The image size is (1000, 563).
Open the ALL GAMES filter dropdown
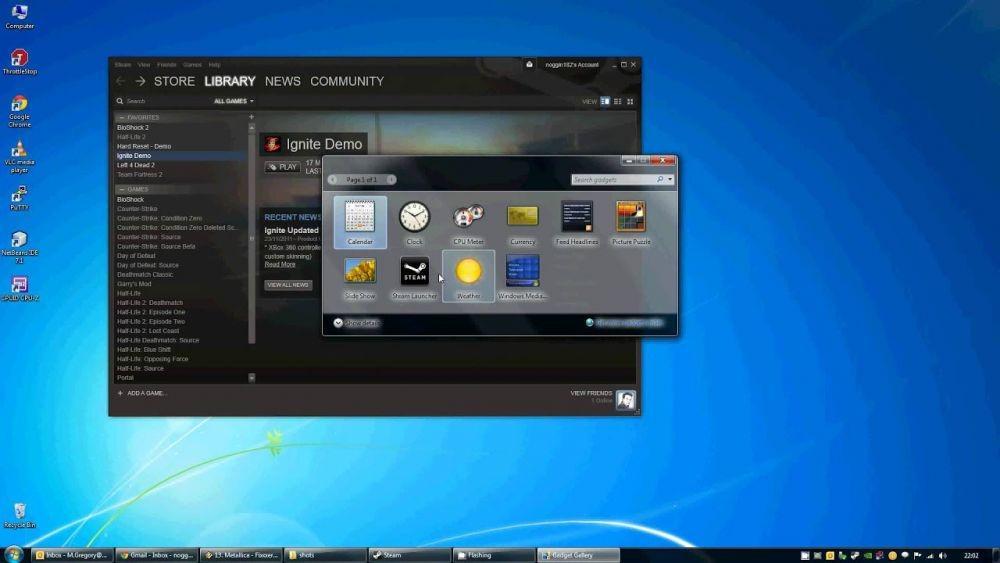coord(233,101)
